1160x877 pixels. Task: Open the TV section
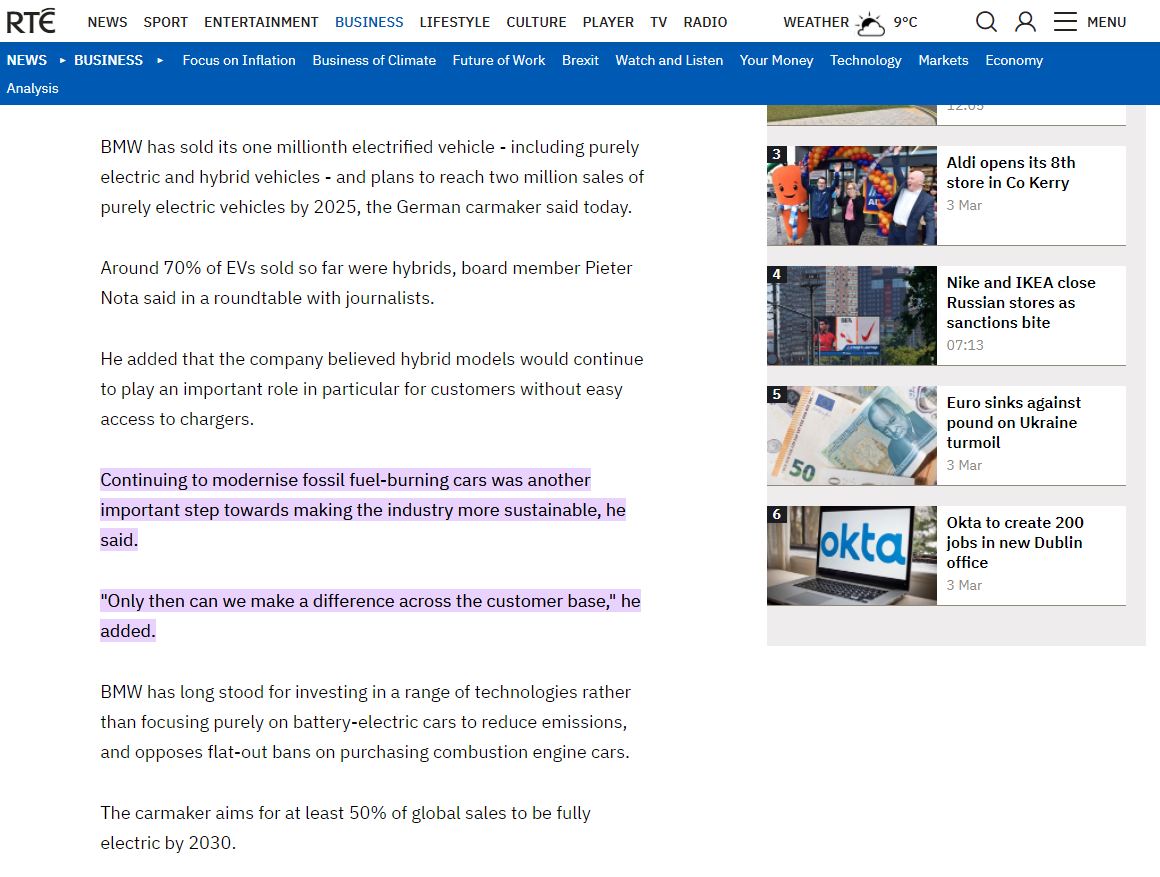[658, 22]
